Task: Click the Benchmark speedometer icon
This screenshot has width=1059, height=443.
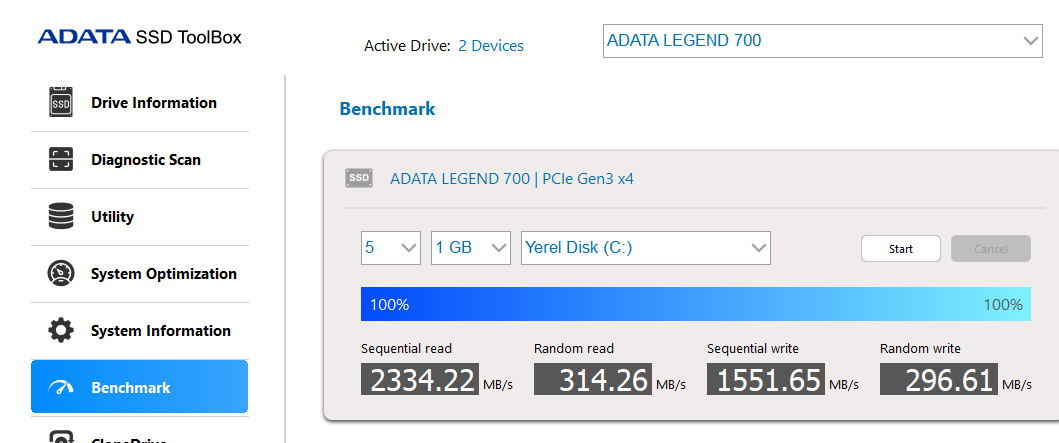Action: [61, 388]
